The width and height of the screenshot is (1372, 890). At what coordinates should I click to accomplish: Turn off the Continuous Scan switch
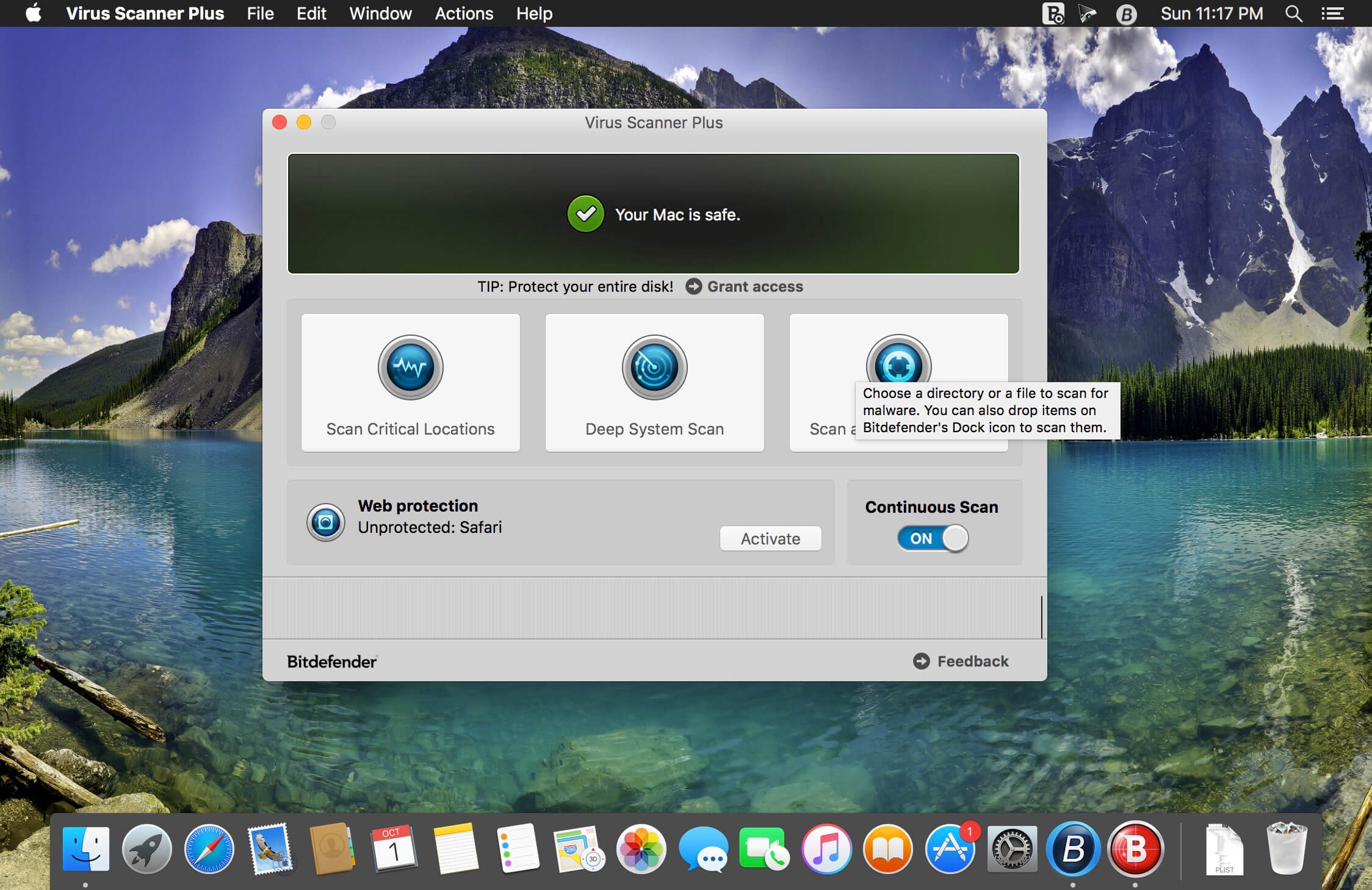pos(933,538)
